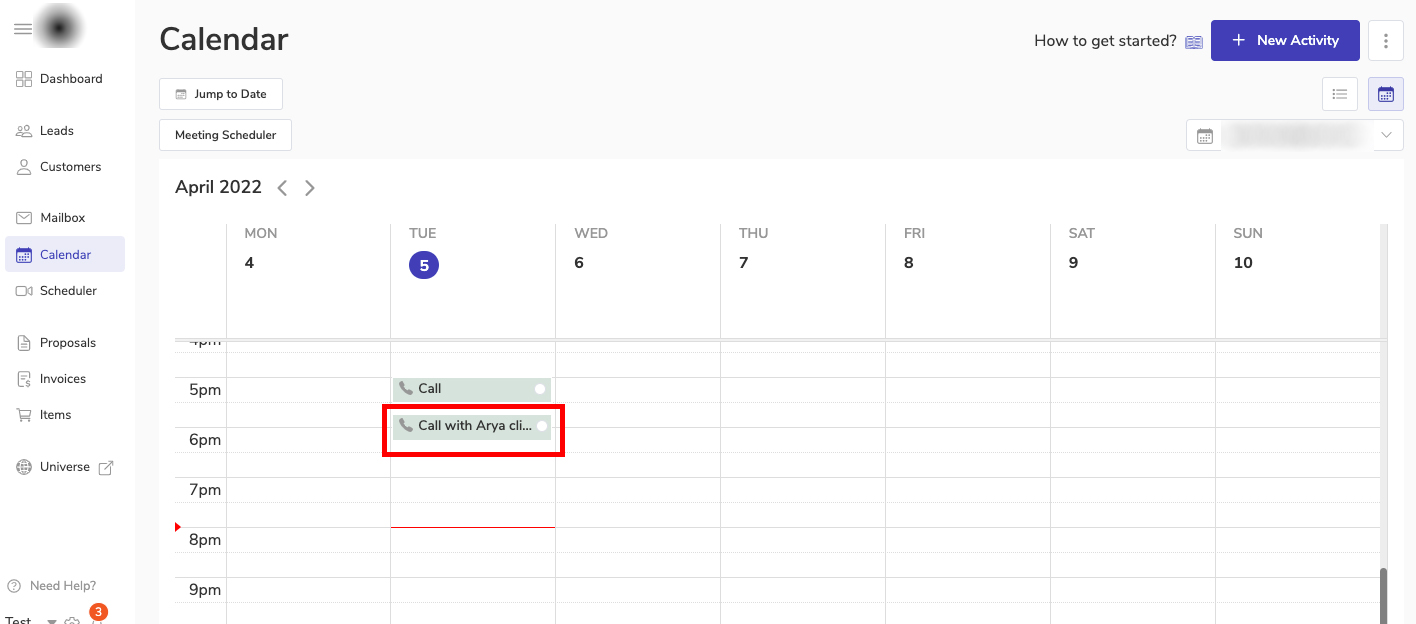The width and height of the screenshot is (1416, 624).
Task: Open the three-dot more options menu
Action: 1386,41
